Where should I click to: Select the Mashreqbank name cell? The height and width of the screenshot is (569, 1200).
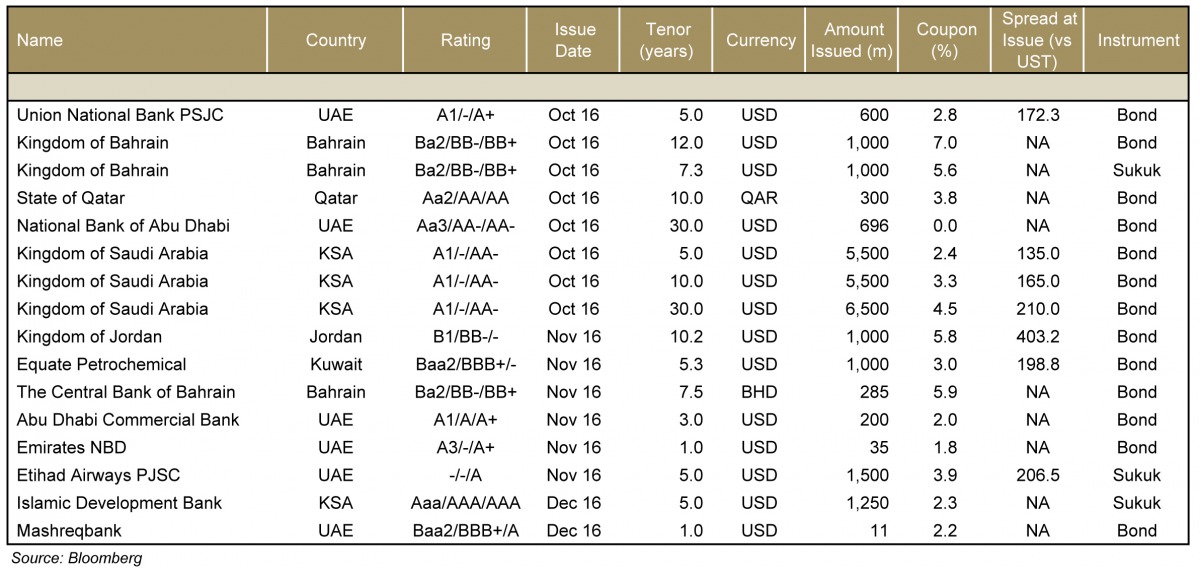click(x=68, y=531)
